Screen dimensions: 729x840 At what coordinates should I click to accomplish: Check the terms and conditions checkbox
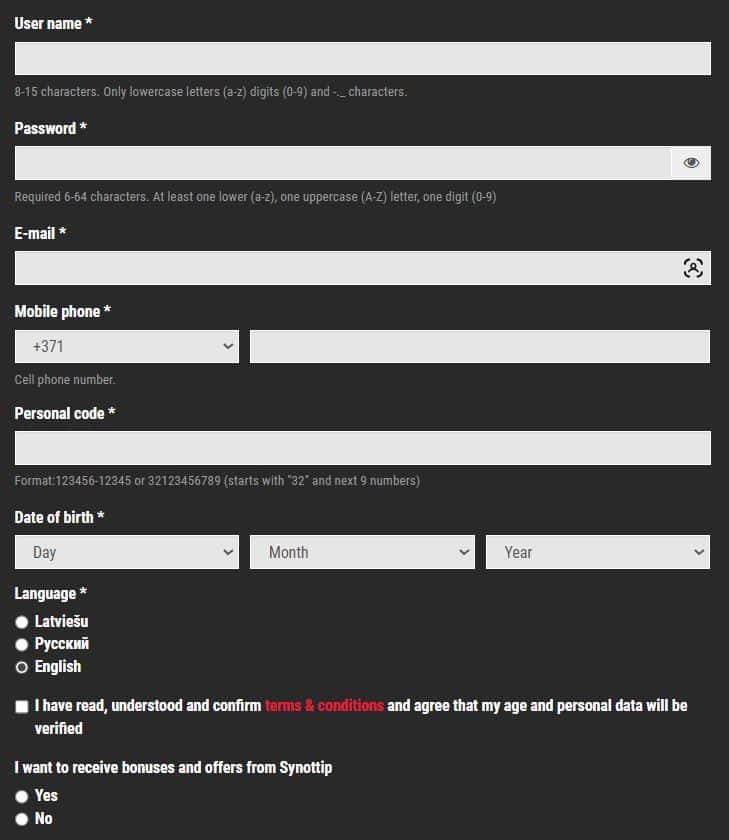point(21,706)
